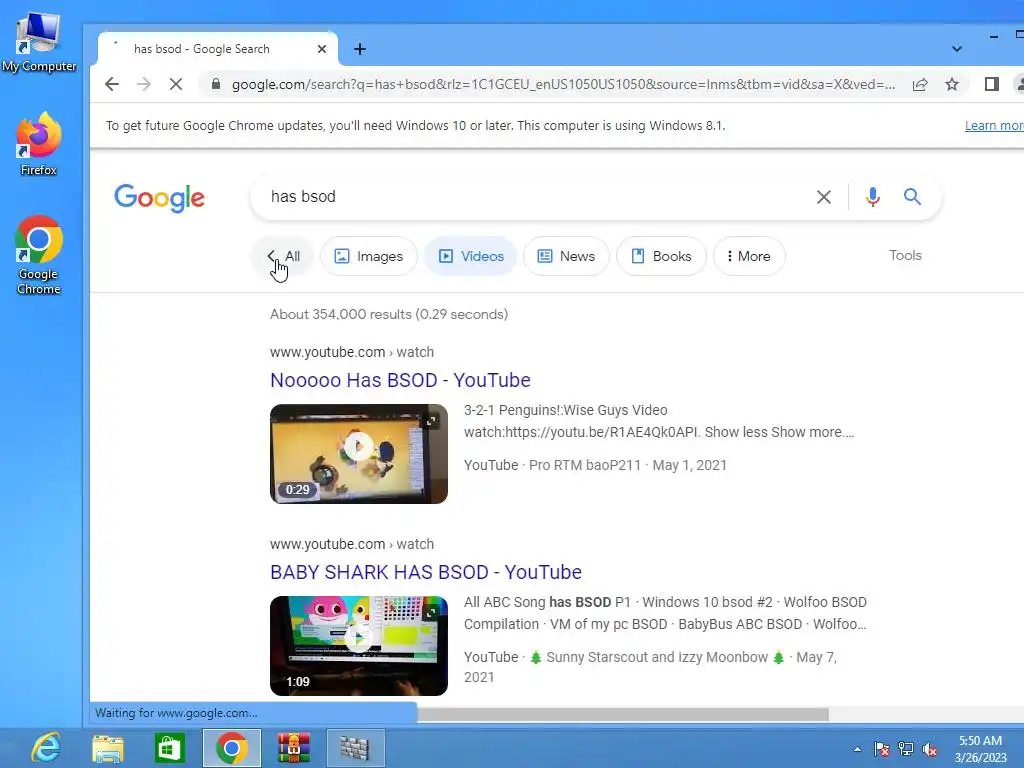The width and height of the screenshot is (1024, 768).
Task: Show hidden tray icons arrow
Action: pyautogui.click(x=857, y=749)
